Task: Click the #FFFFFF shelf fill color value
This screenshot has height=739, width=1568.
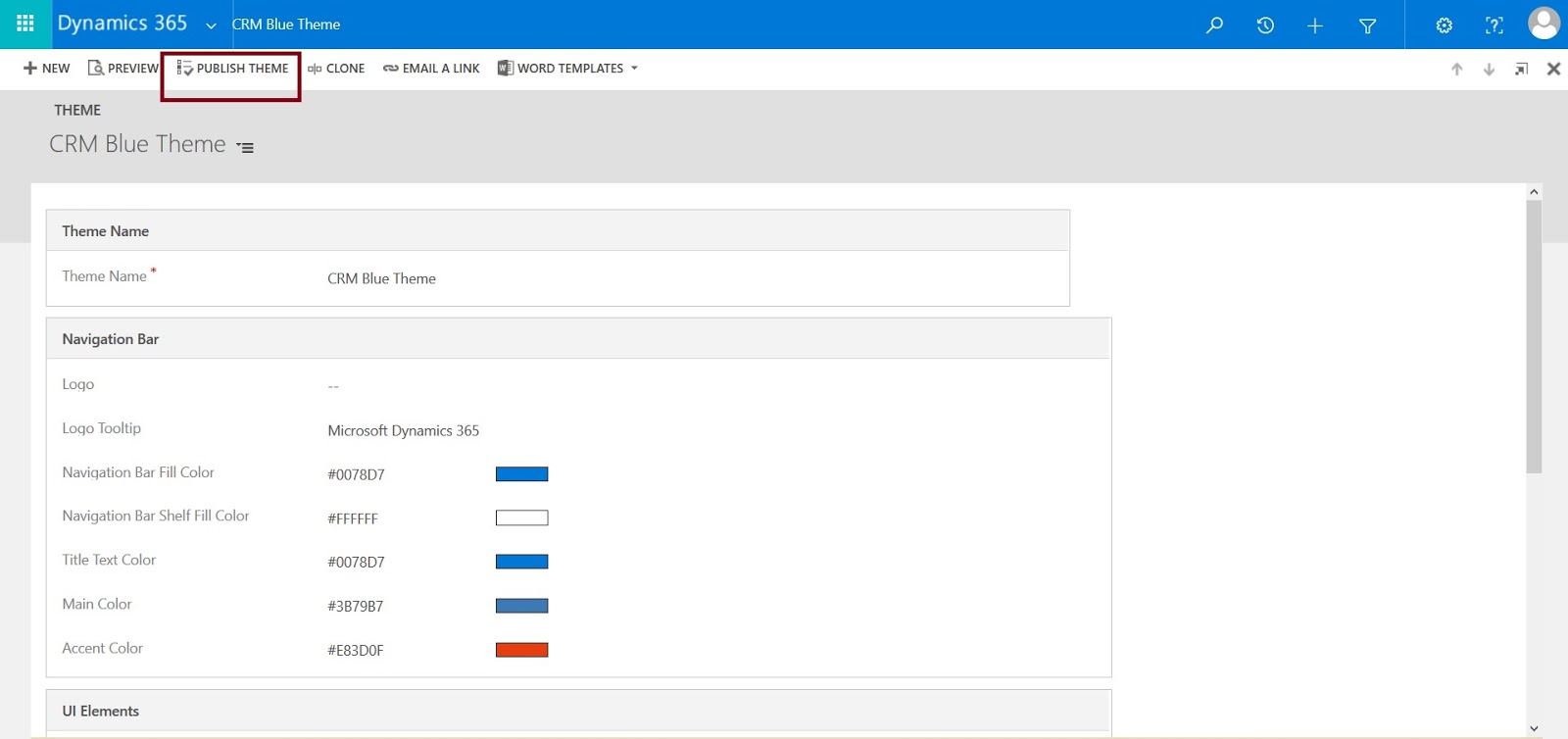Action: [352, 518]
